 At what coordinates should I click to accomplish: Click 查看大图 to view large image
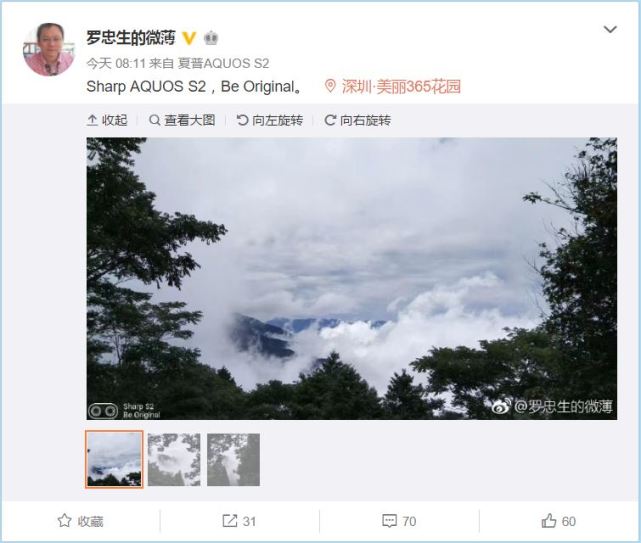click(x=182, y=120)
